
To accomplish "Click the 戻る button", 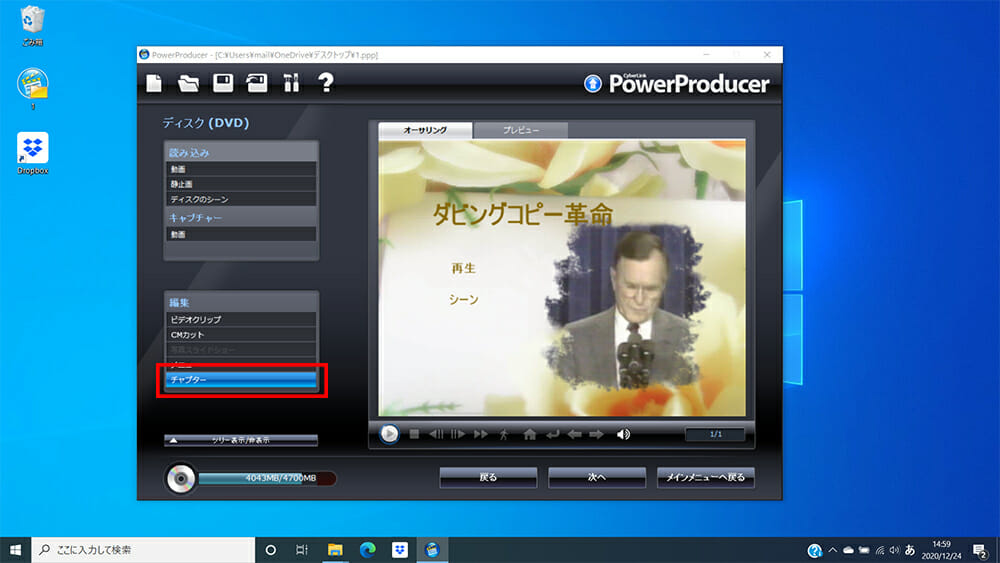I will 488,478.
